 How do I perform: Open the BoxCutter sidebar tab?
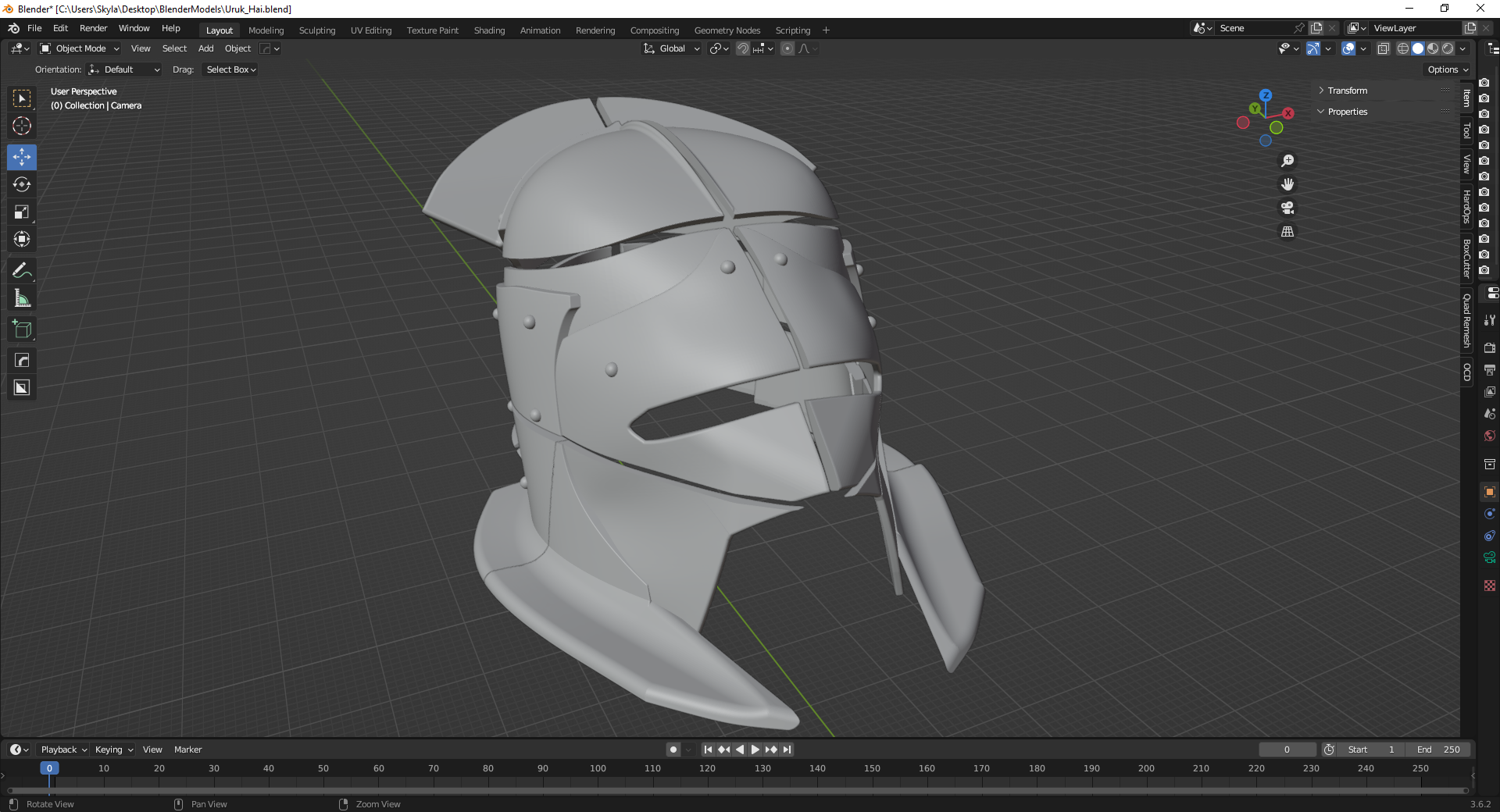(1466, 258)
